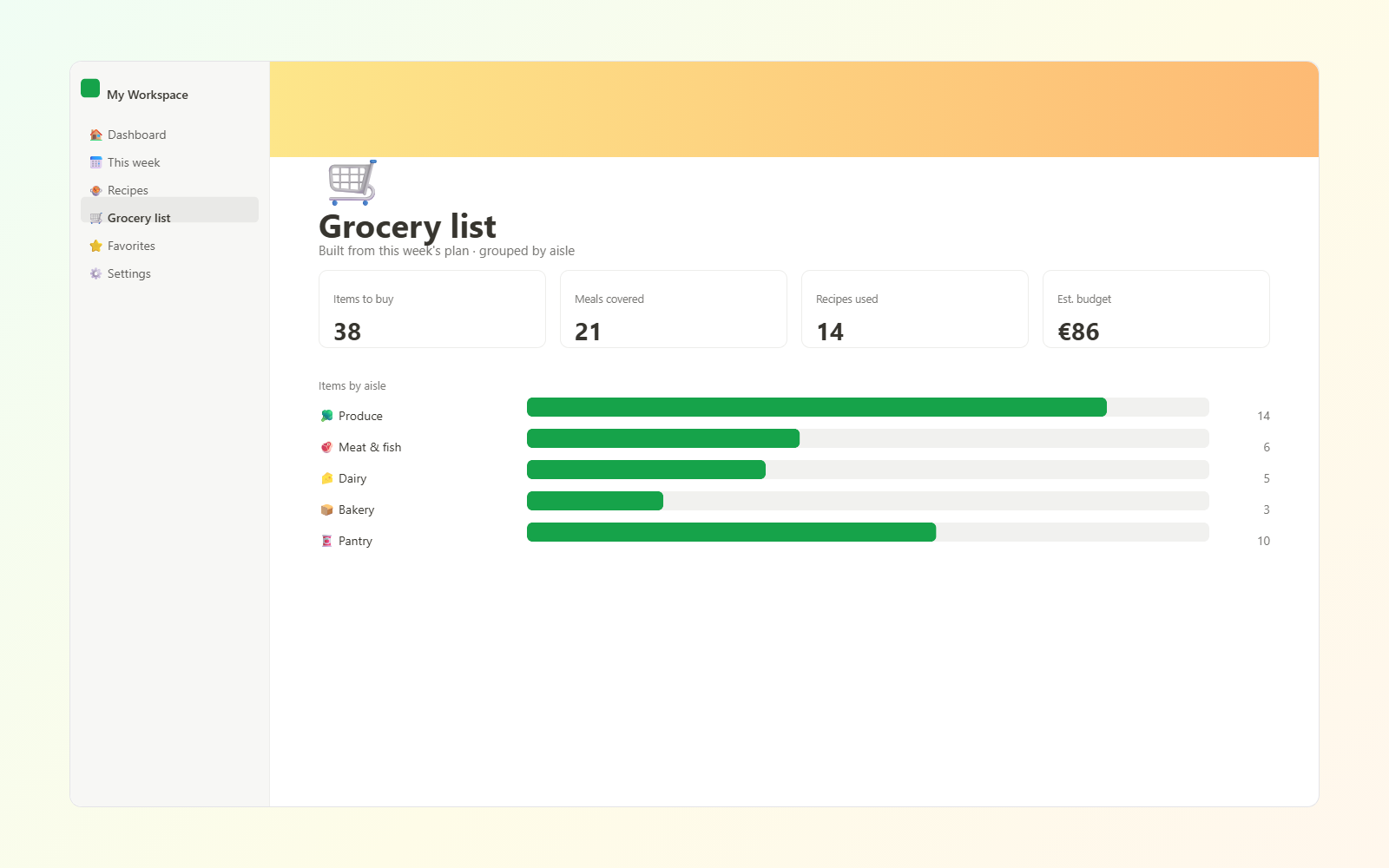Click the Dairy cheese icon
Image resolution: width=1389 pixels, height=868 pixels.
point(326,478)
